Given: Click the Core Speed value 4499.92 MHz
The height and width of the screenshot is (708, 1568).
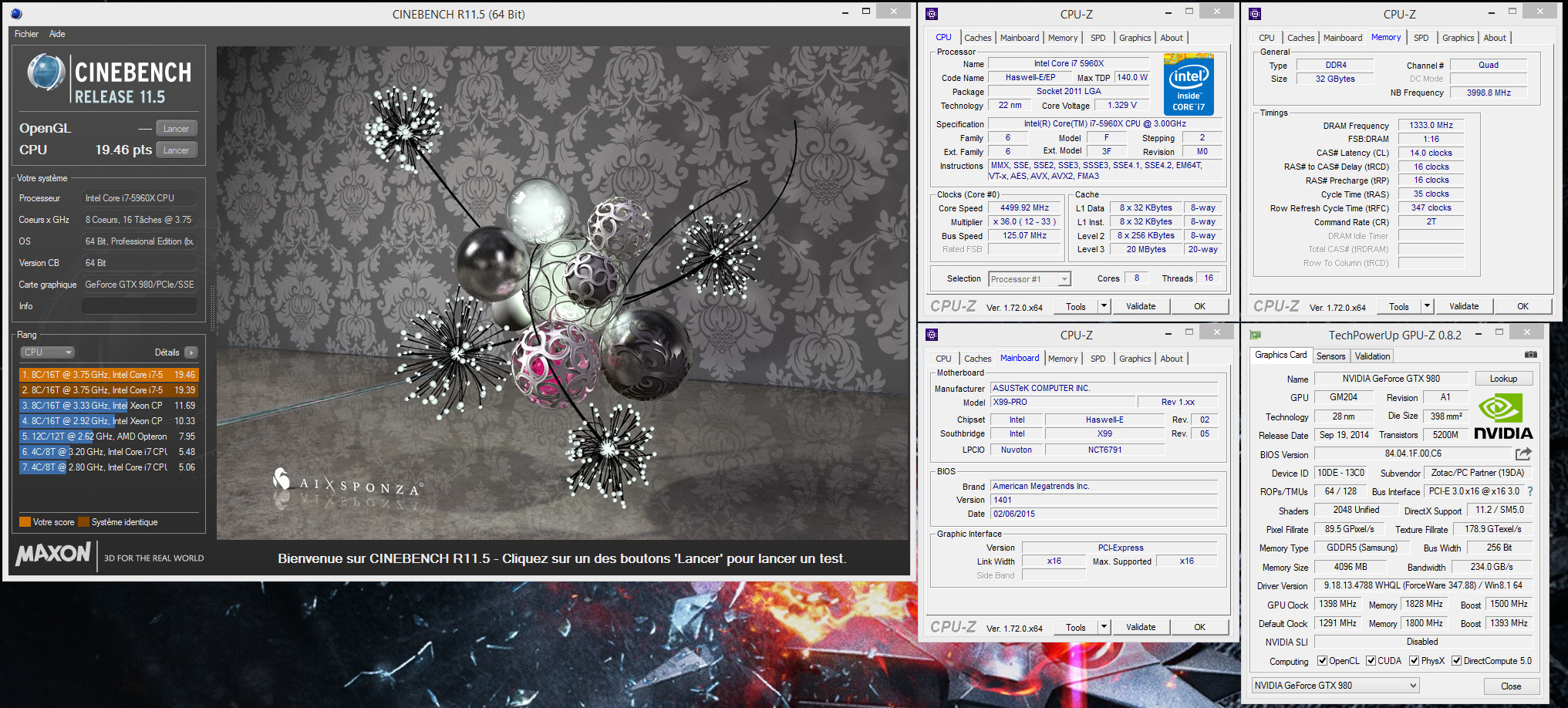Looking at the screenshot, I should click(1025, 207).
